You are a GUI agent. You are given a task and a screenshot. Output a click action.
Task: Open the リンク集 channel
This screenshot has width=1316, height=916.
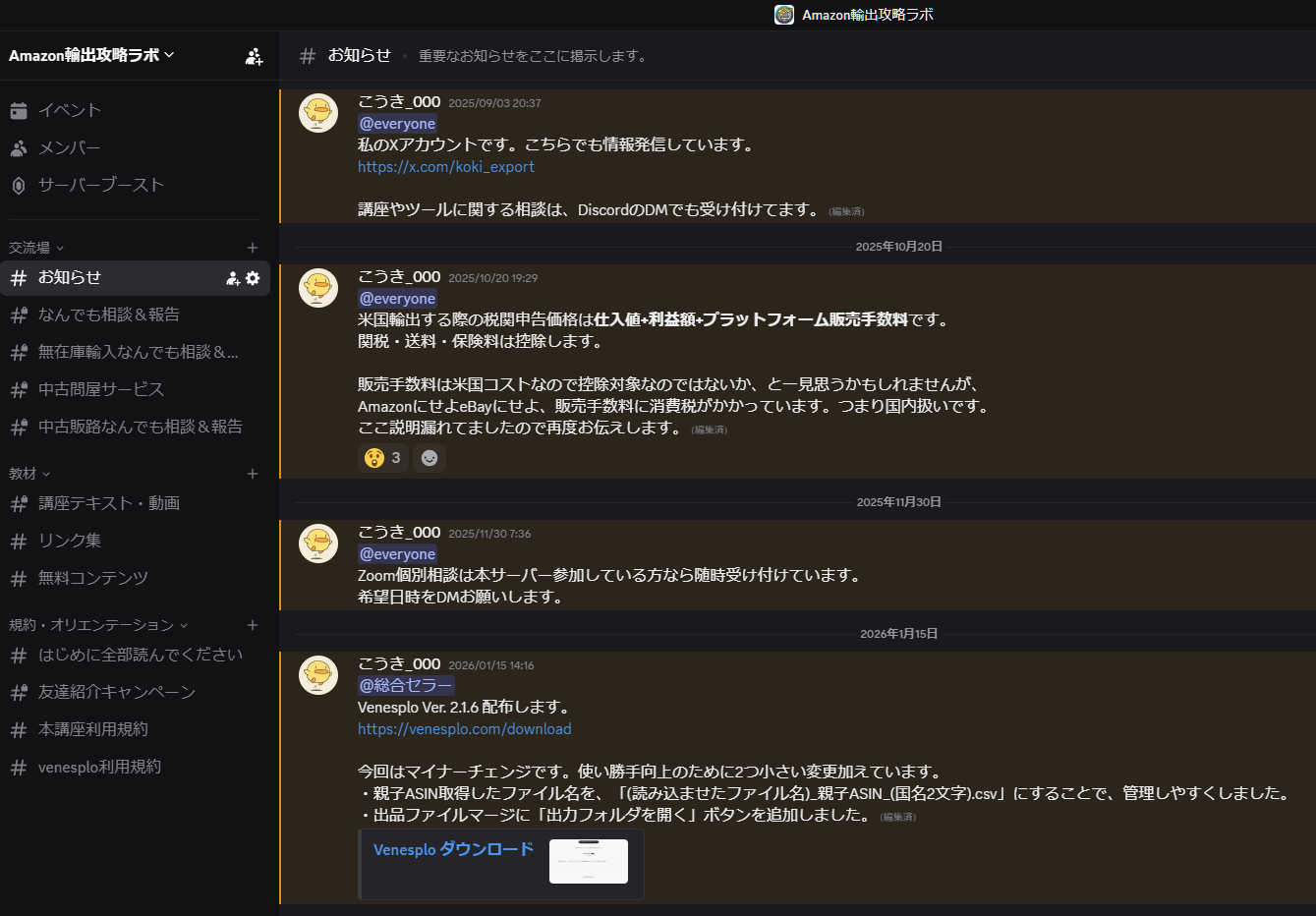[x=70, y=541]
